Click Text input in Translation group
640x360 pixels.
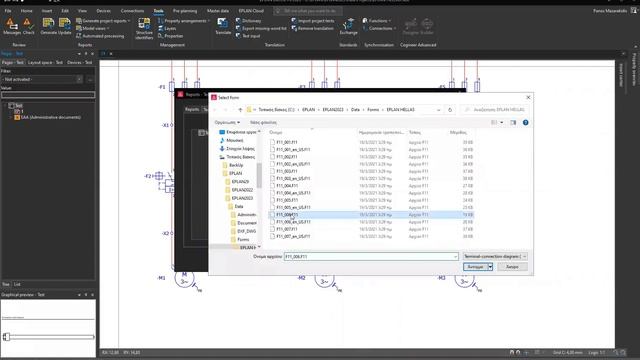(248, 36)
